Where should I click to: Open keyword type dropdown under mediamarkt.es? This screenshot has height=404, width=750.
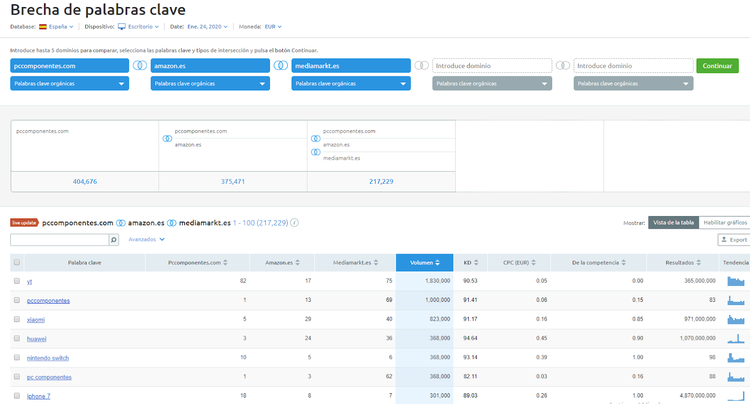(351, 83)
